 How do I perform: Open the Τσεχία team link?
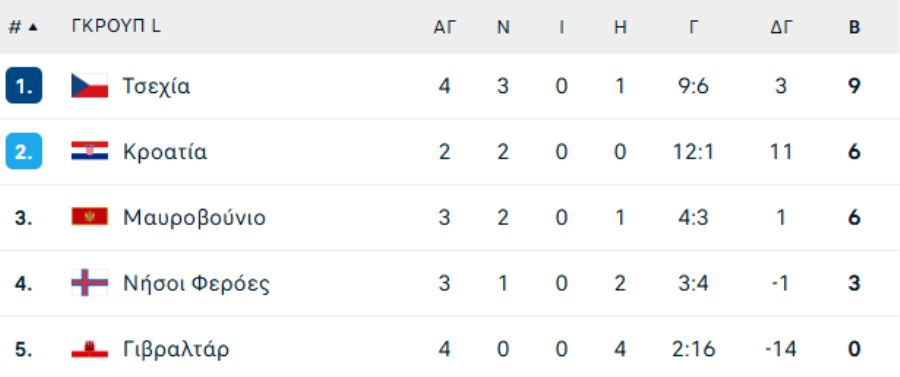tap(157, 87)
